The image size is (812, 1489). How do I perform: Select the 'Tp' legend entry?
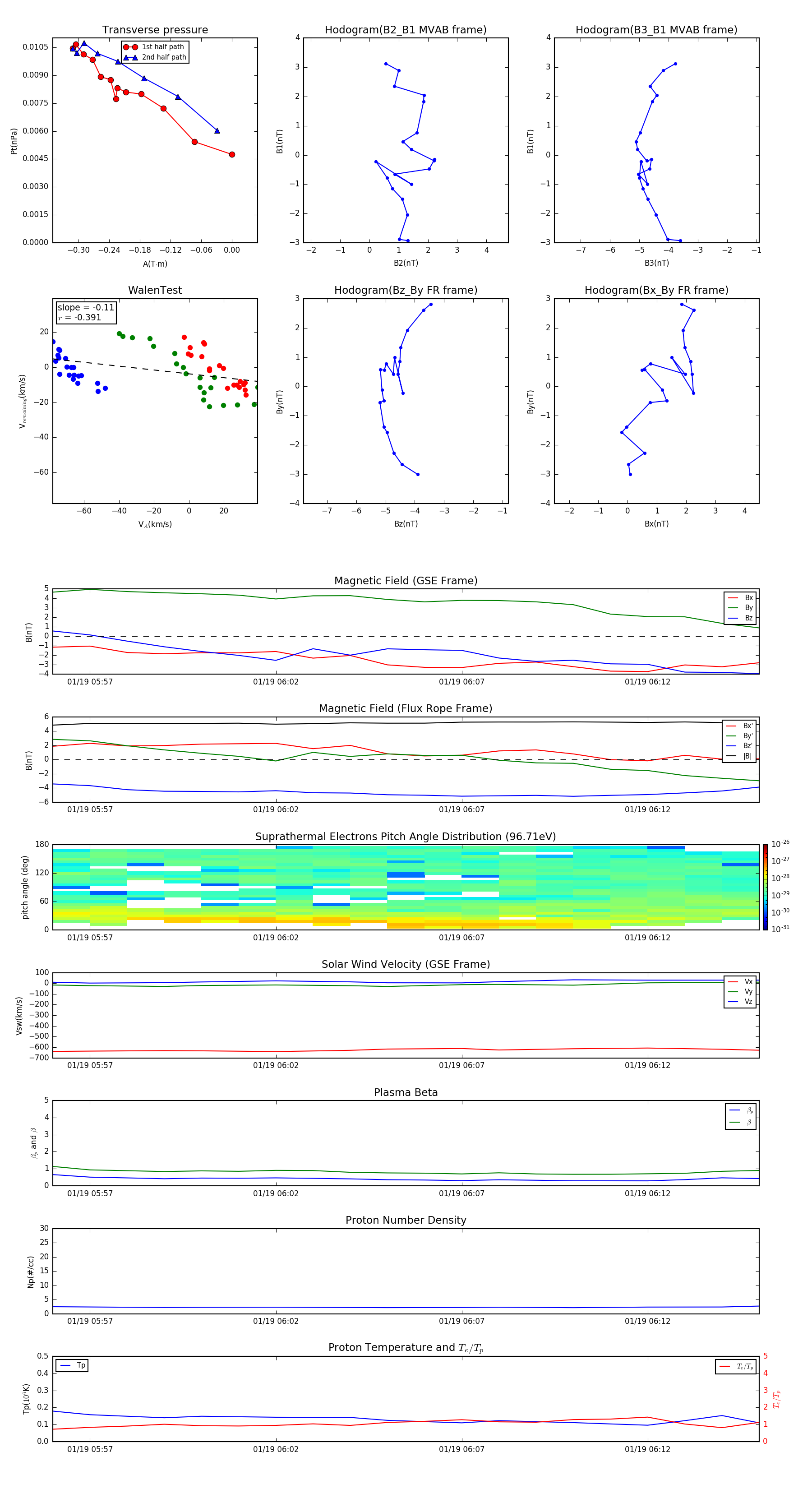(x=72, y=1365)
